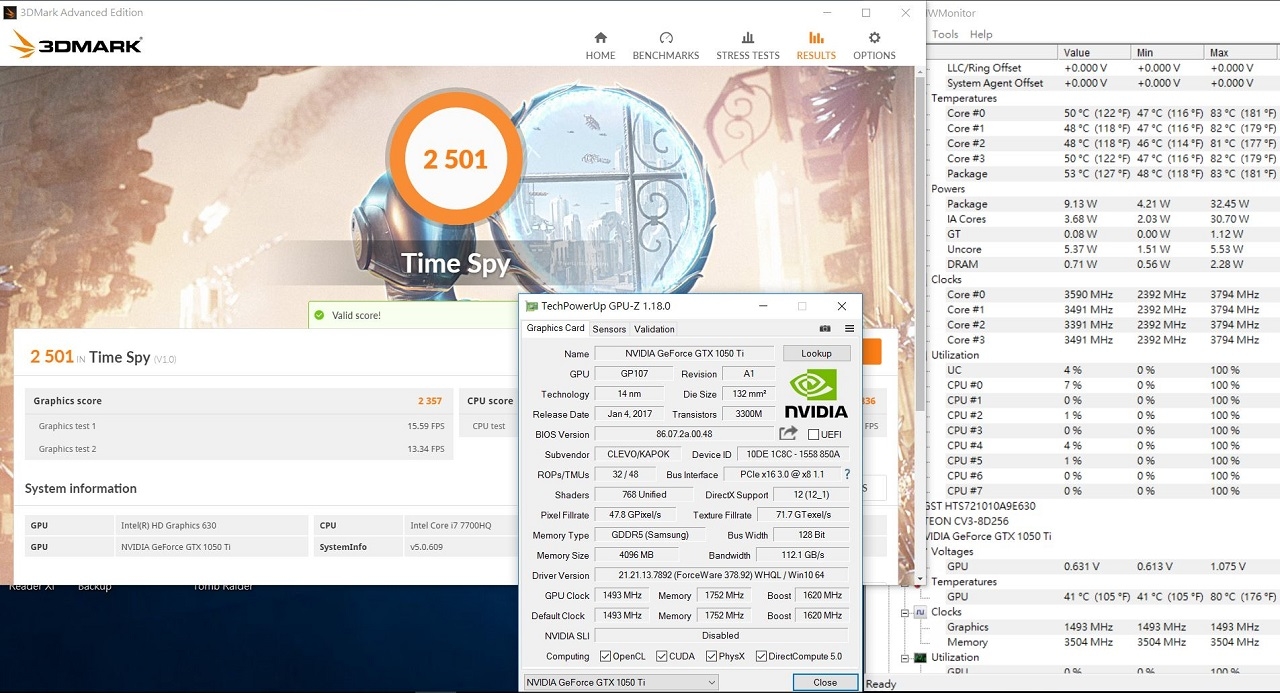The height and width of the screenshot is (693, 1280).
Task: Open 3DMark Options gear
Action: [874, 46]
